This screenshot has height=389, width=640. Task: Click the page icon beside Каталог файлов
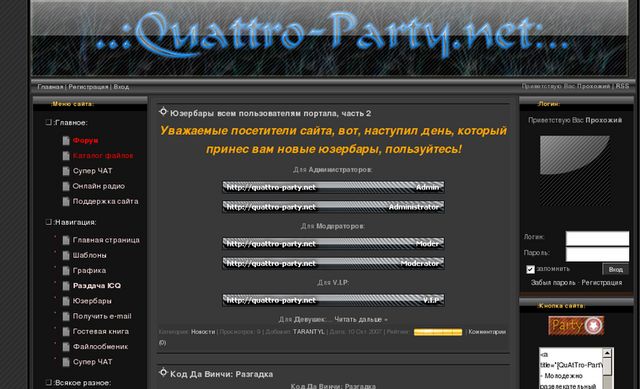66,156
